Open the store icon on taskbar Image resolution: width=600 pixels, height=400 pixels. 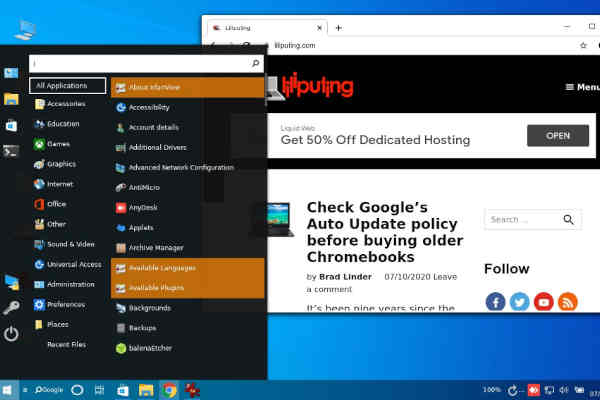[x=123, y=390]
